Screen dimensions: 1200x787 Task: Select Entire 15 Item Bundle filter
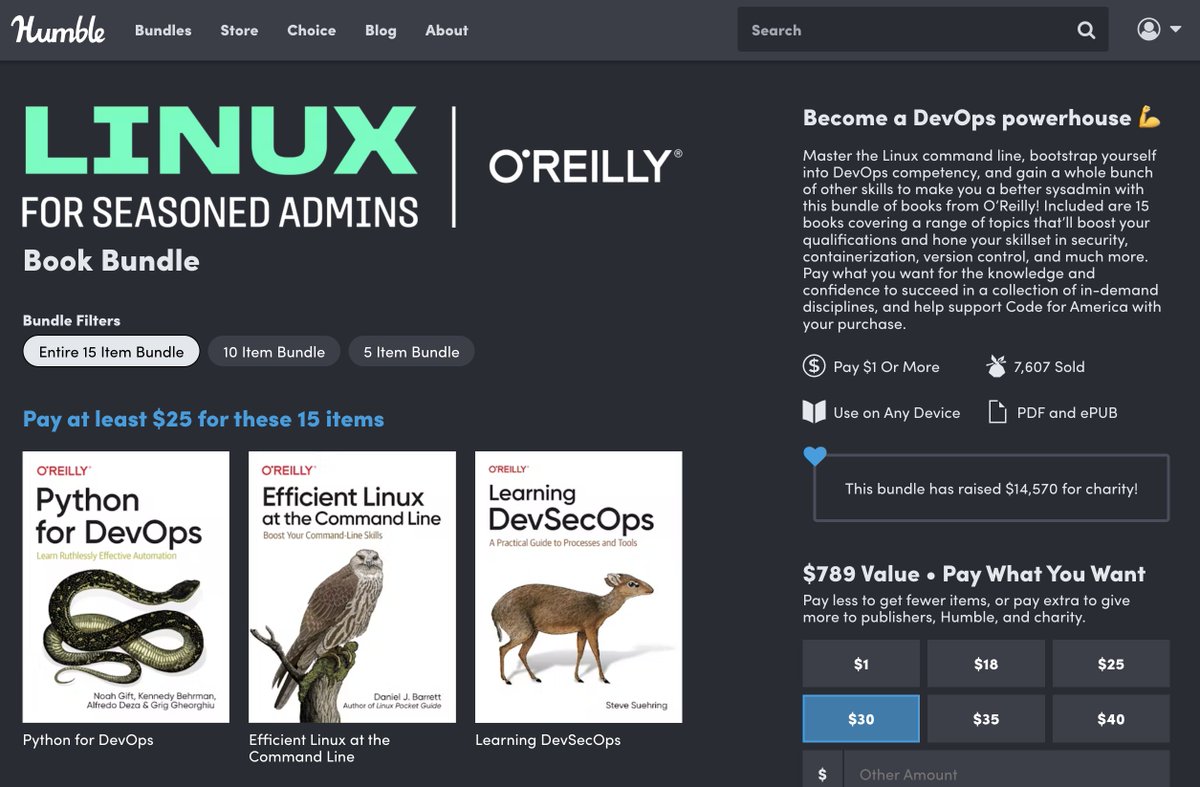(x=111, y=352)
